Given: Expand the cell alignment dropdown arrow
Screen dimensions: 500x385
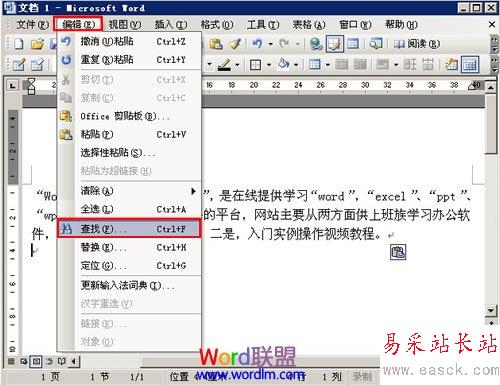Looking at the screenshot, I should [x=396, y=64].
